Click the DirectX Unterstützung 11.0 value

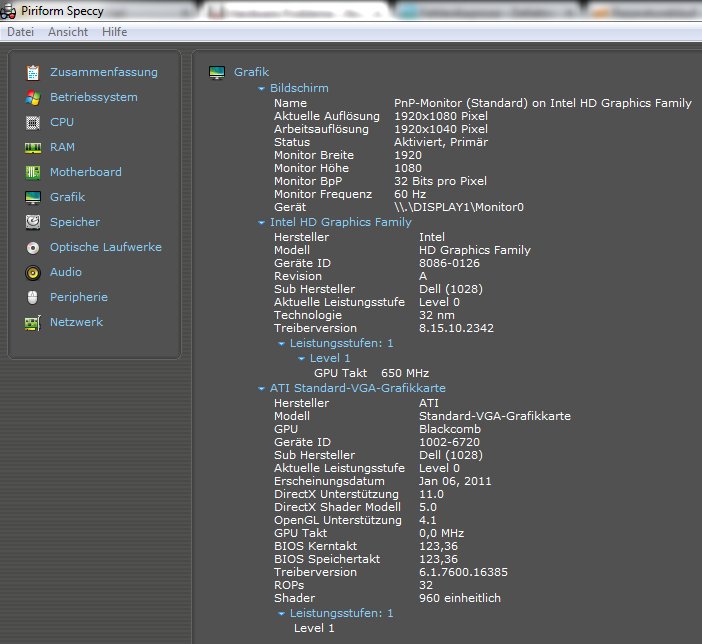tap(431, 494)
